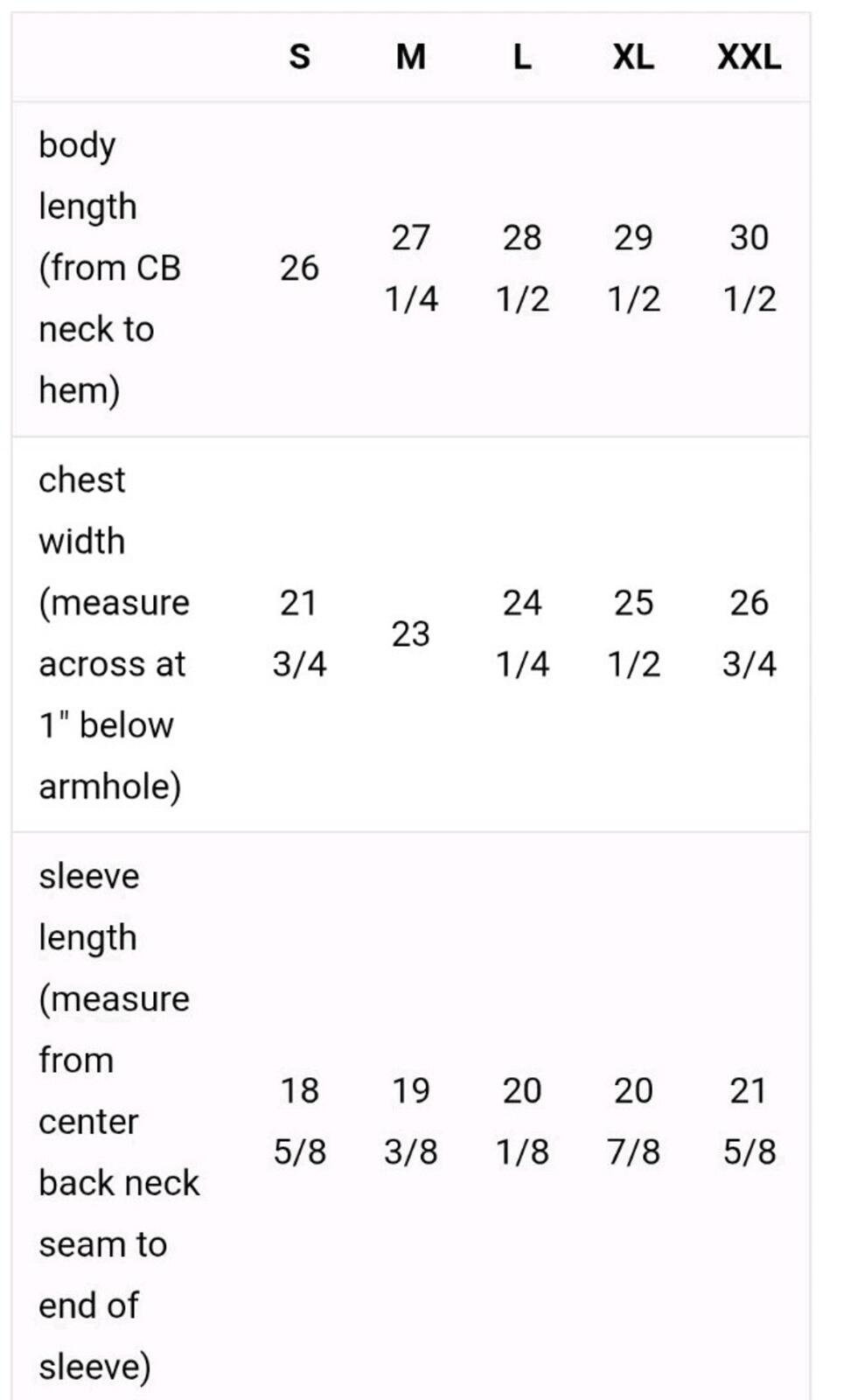Image resolution: width=844 pixels, height=1400 pixels.
Task: Select the S size column header
Action: (x=299, y=58)
